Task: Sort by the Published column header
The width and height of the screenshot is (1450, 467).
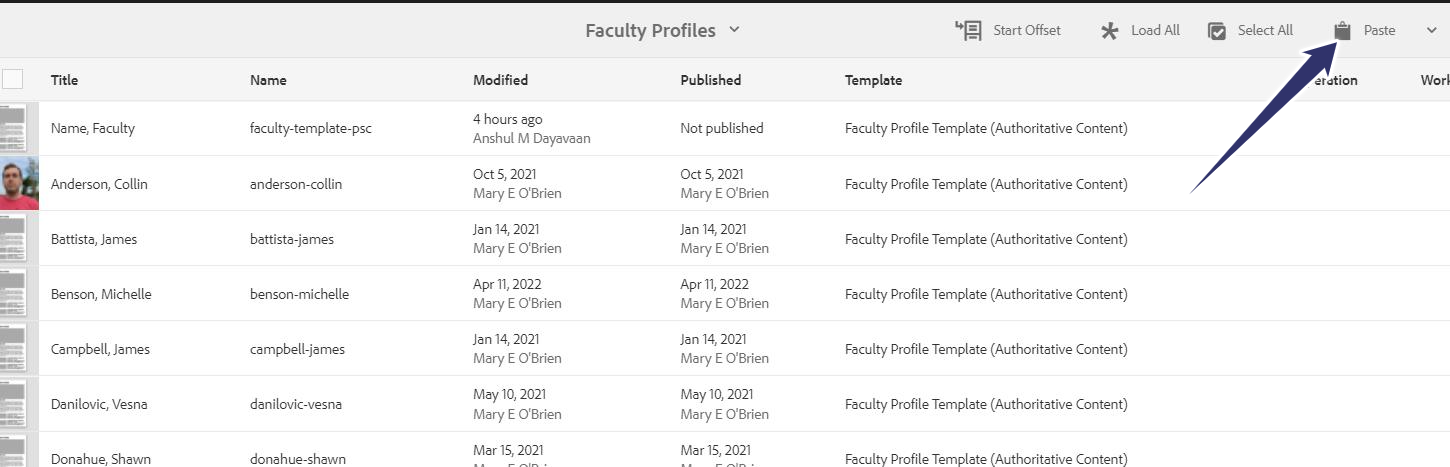Action: (710, 80)
